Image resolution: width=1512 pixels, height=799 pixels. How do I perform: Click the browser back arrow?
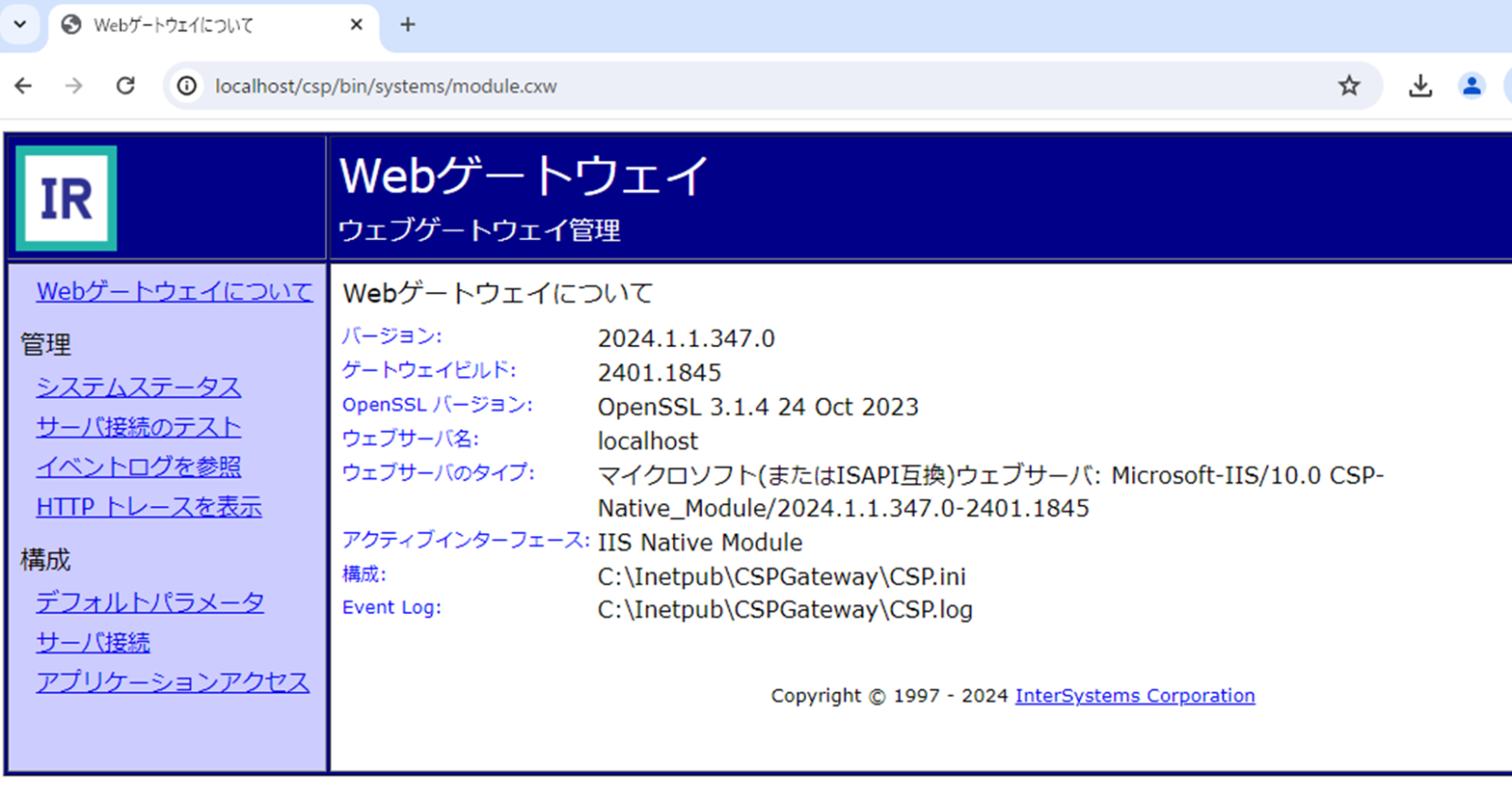click(x=24, y=86)
